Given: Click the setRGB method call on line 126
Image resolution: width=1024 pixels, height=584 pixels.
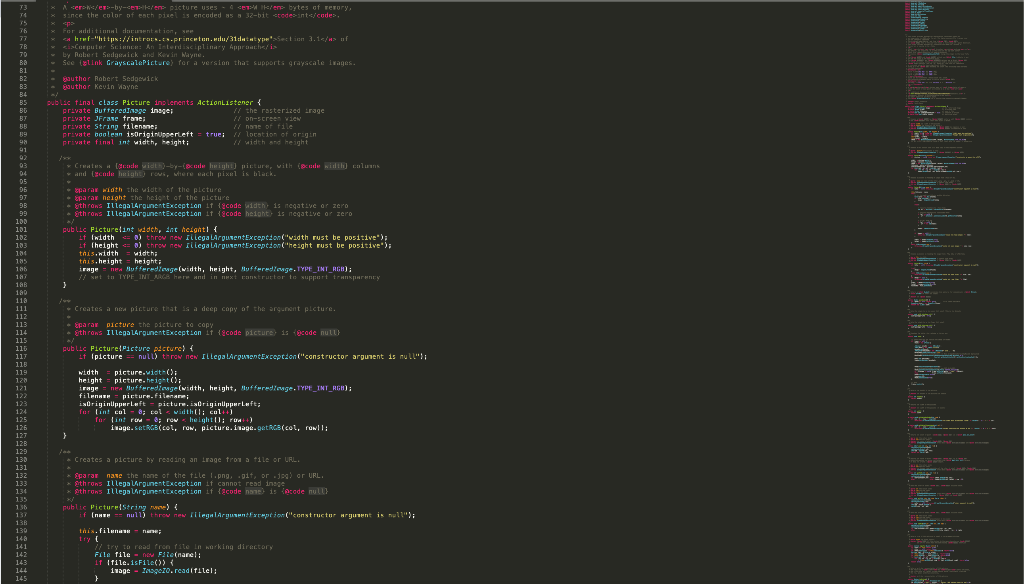Looking at the screenshot, I should click(x=146, y=428).
